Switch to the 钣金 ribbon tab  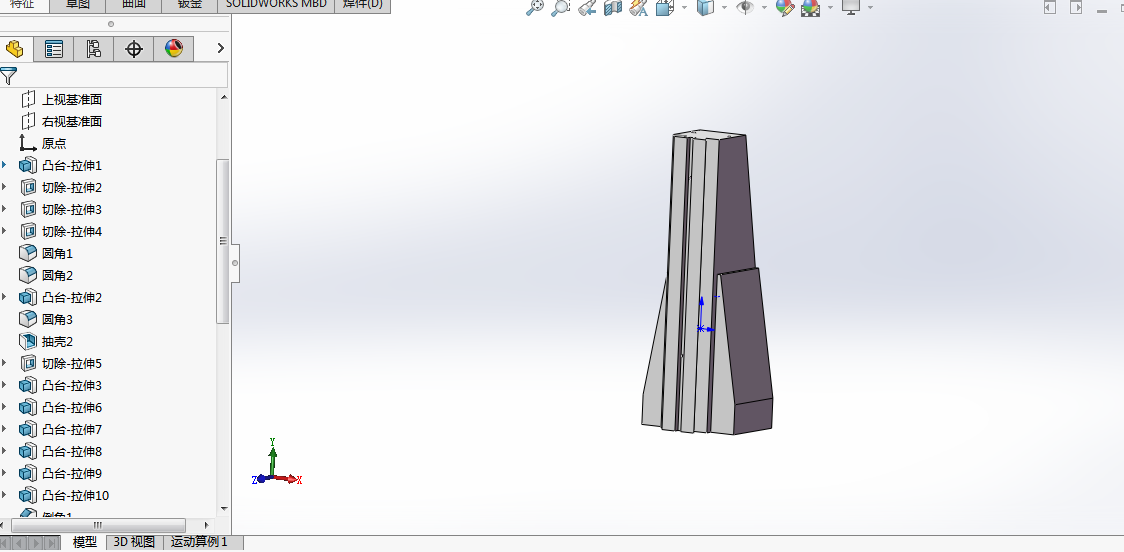[190, 5]
